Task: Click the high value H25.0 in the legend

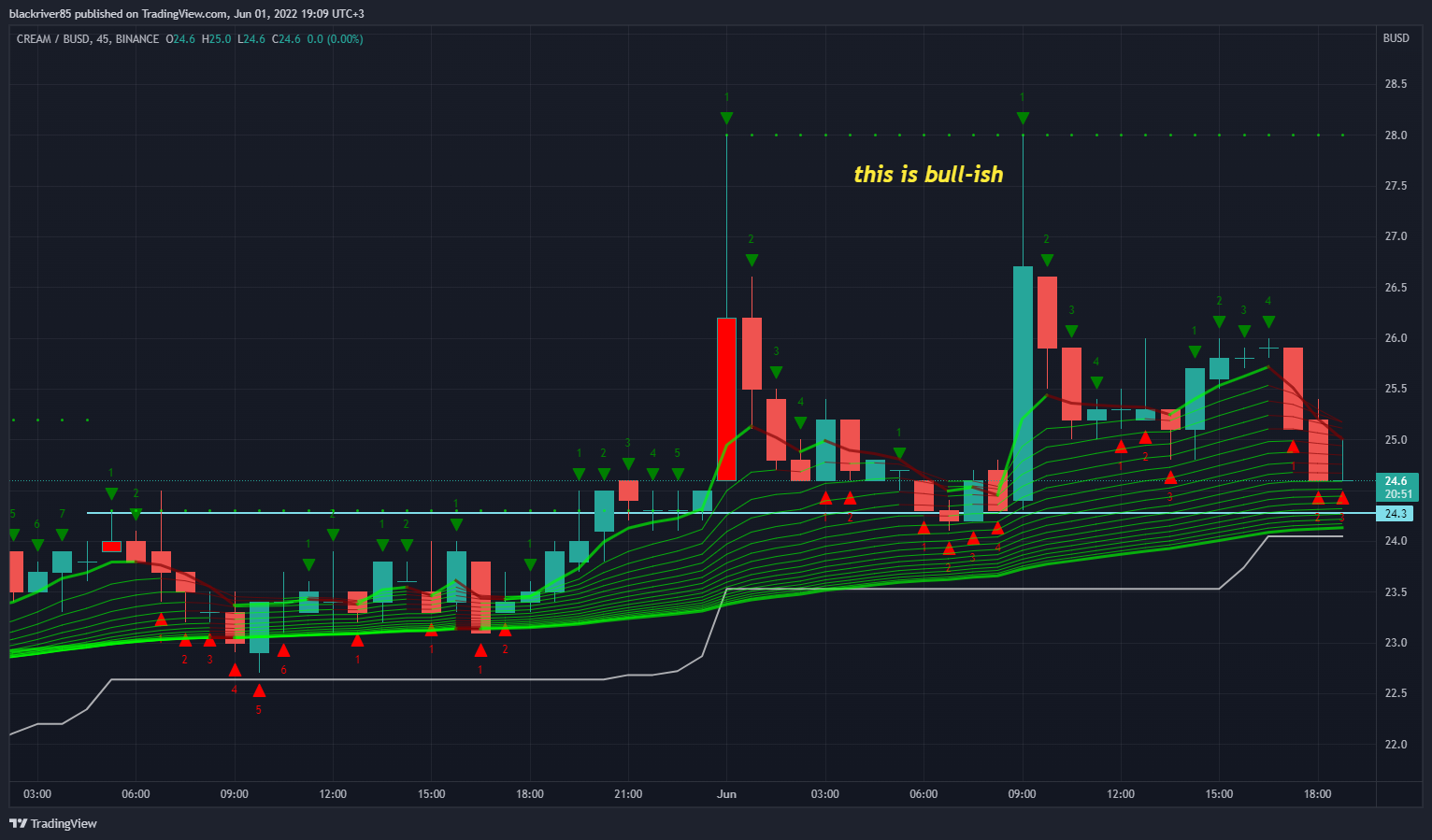Action: click(x=217, y=39)
